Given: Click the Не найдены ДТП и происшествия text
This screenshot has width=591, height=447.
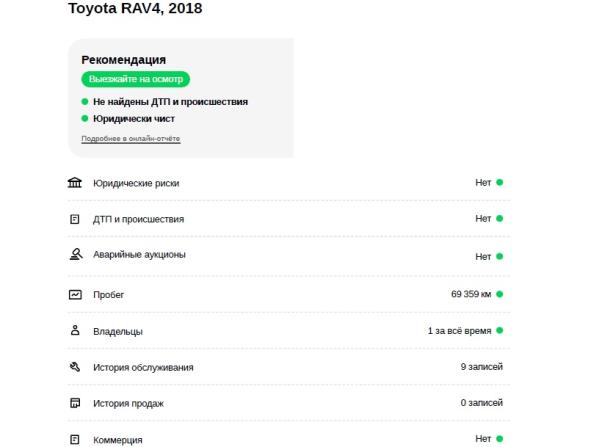Looking at the screenshot, I should click(170, 102).
